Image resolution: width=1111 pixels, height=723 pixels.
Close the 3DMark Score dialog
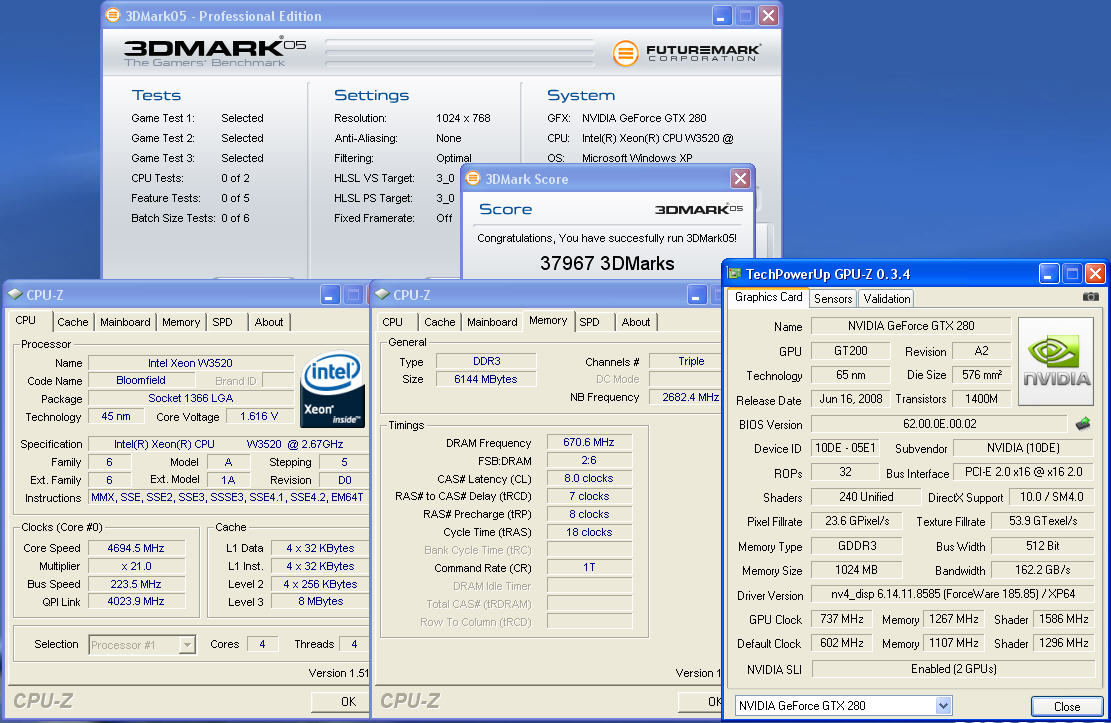tap(740, 178)
